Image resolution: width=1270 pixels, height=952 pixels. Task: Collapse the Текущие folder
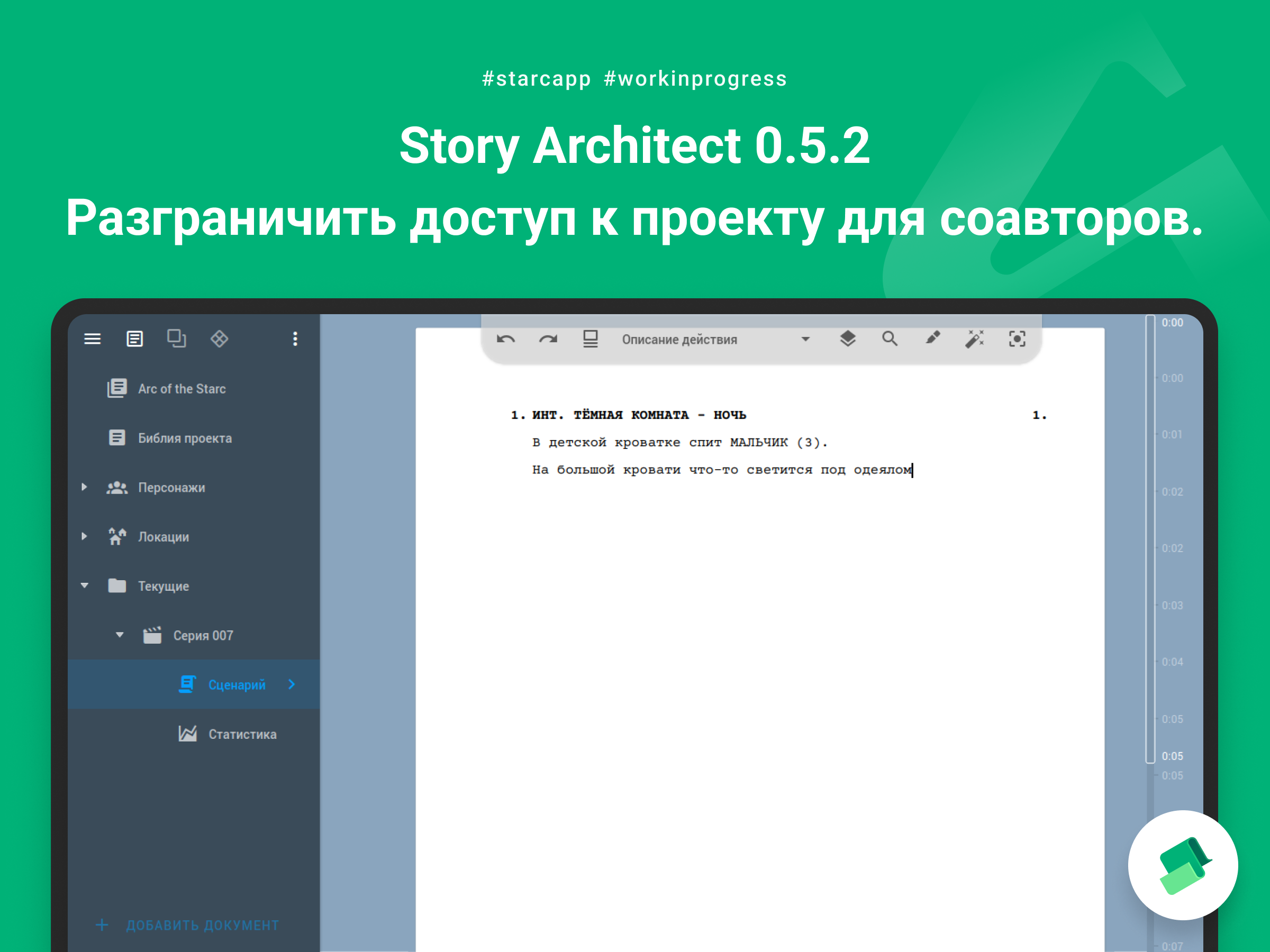pyautogui.click(x=84, y=586)
